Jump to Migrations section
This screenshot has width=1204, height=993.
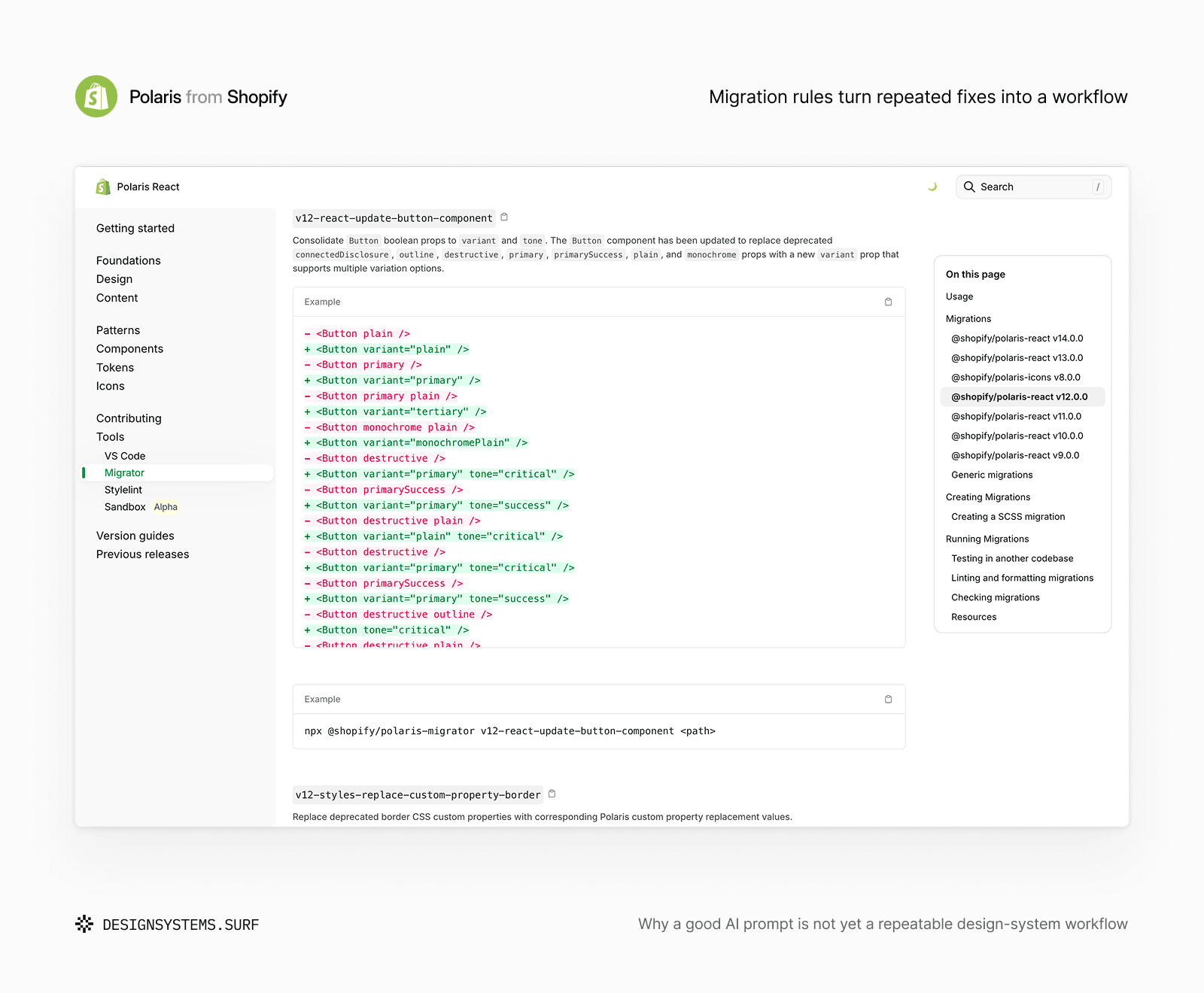[968, 319]
